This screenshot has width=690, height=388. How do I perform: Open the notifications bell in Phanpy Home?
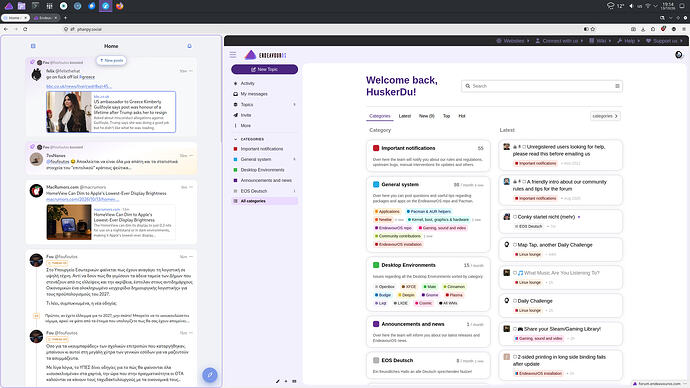(x=189, y=46)
